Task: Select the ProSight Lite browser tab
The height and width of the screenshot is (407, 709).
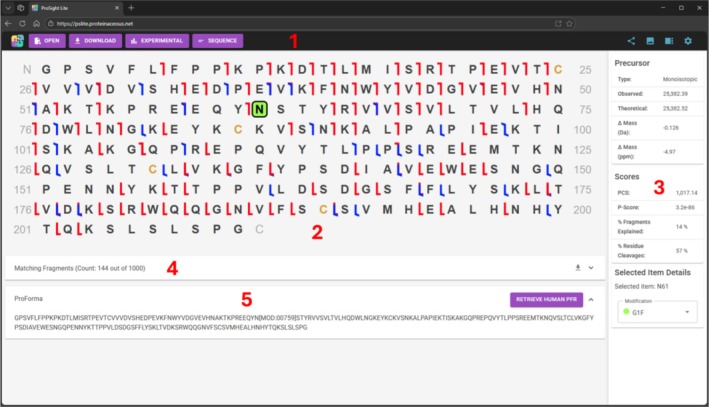Action: pyautogui.click(x=76, y=8)
